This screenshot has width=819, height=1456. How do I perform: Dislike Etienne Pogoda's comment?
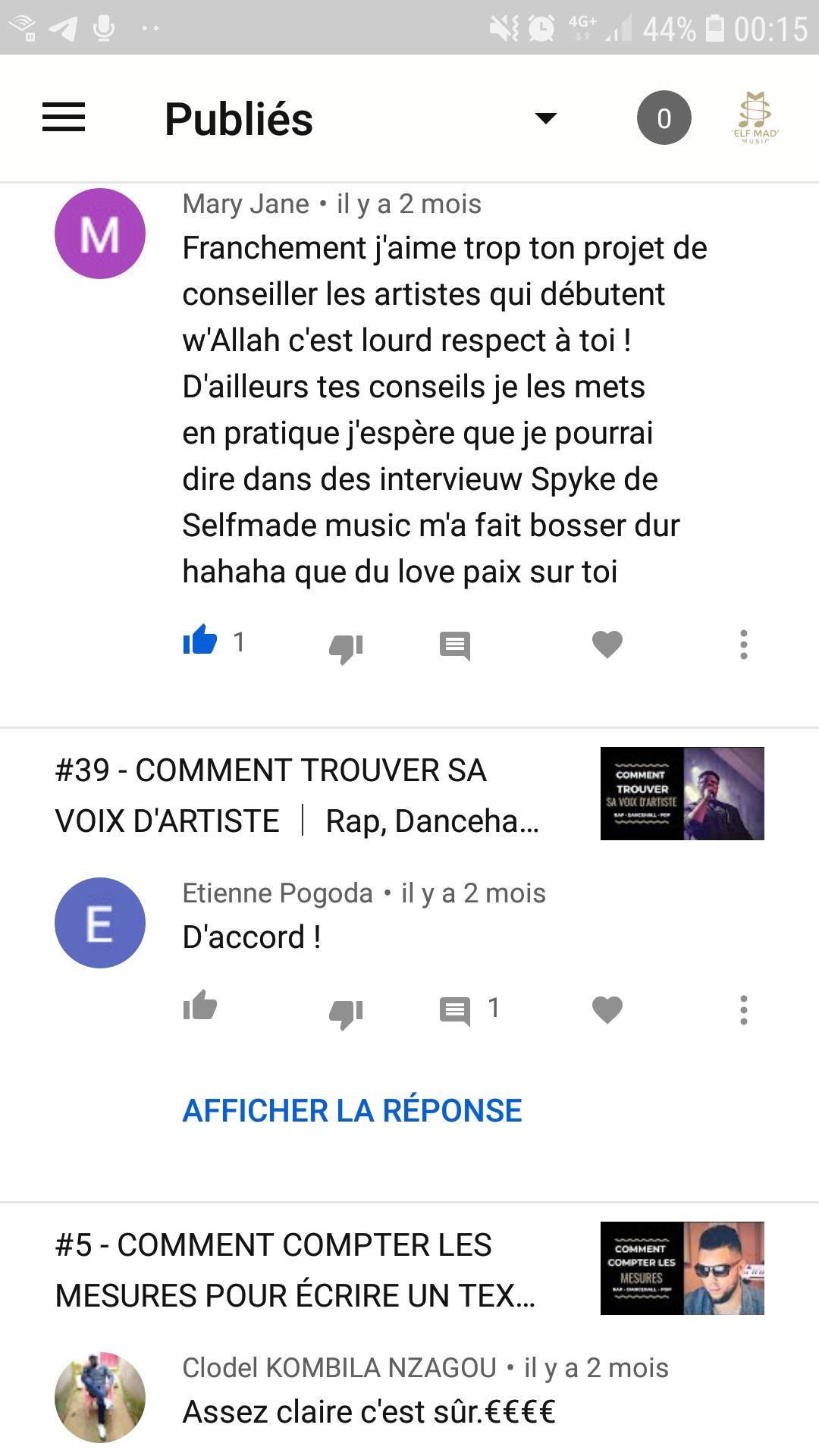pyautogui.click(x=346, y=1012)
